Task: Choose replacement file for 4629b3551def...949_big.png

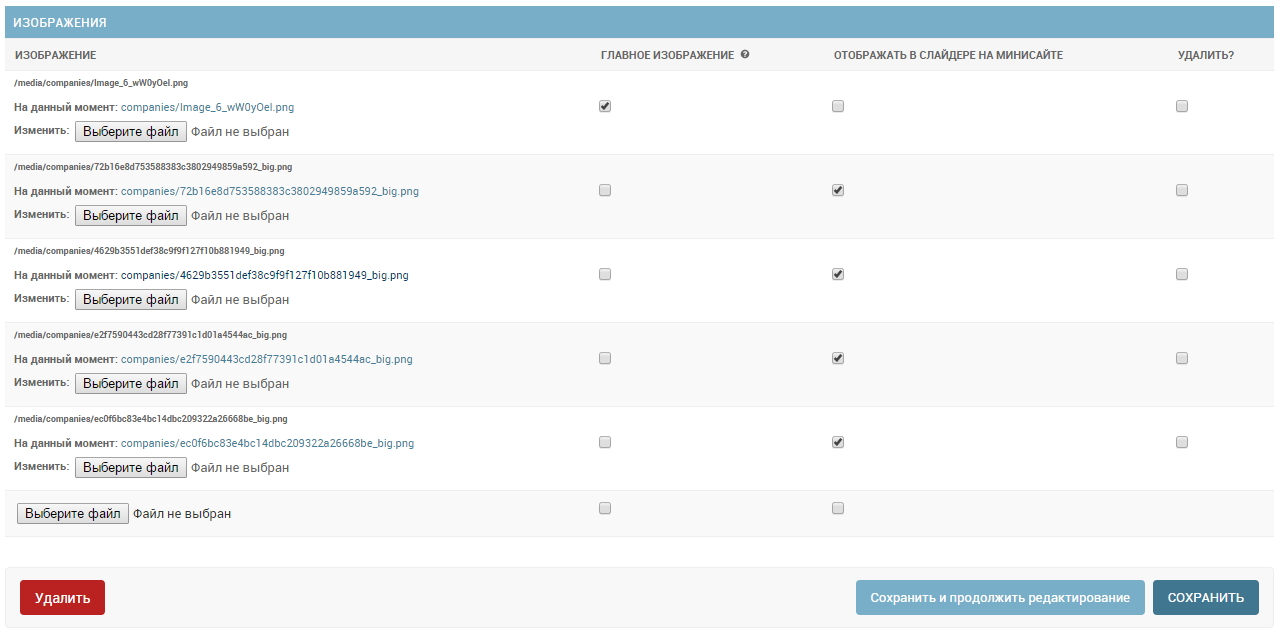Action: tap(131, 299)
